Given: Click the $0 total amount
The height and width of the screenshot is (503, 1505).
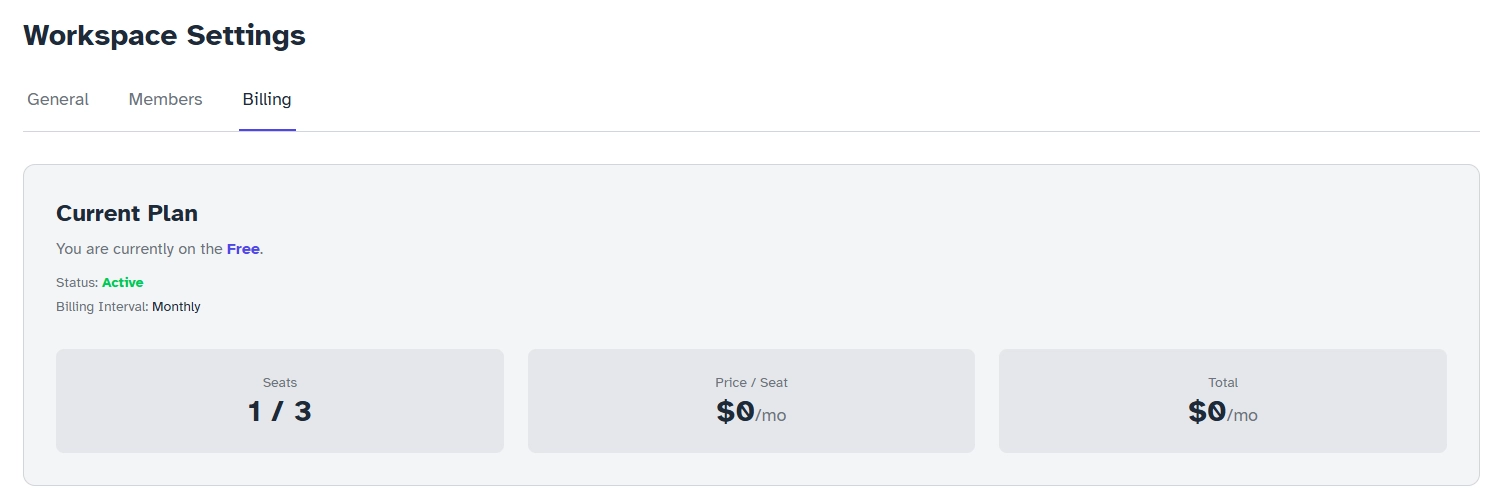Looking at the screenshot, I should point(1207,411).
